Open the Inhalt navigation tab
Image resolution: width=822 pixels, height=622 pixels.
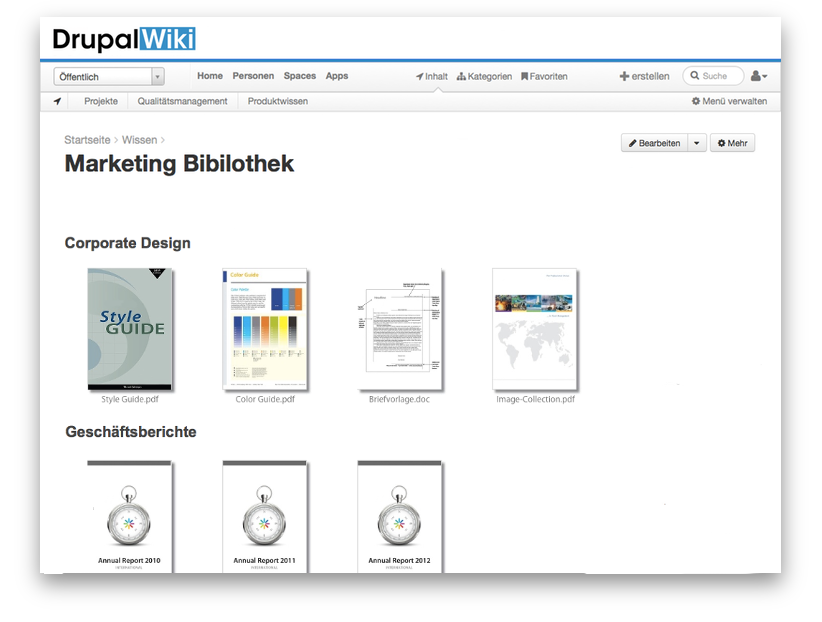click(x=432, y=76)
